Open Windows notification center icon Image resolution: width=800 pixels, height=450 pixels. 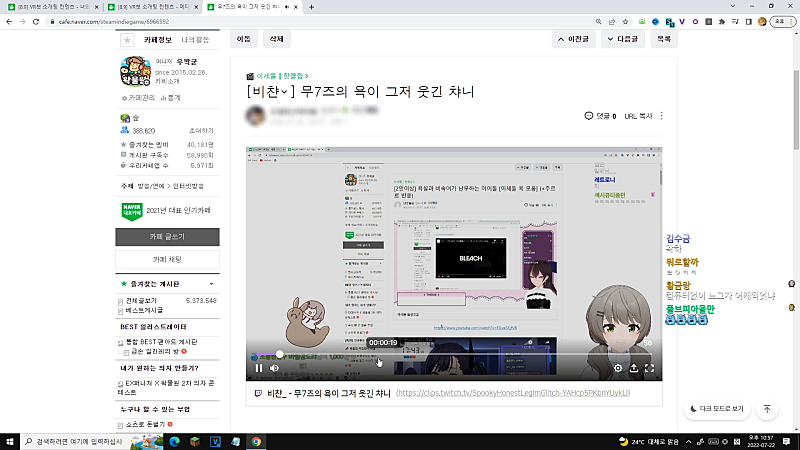coord(787,441)
